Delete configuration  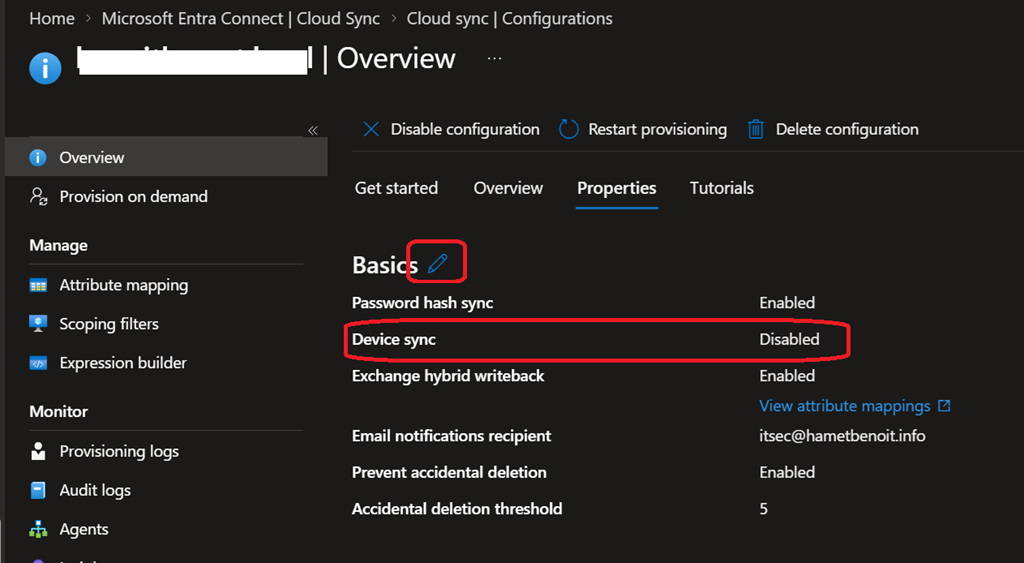pos(833,129)
